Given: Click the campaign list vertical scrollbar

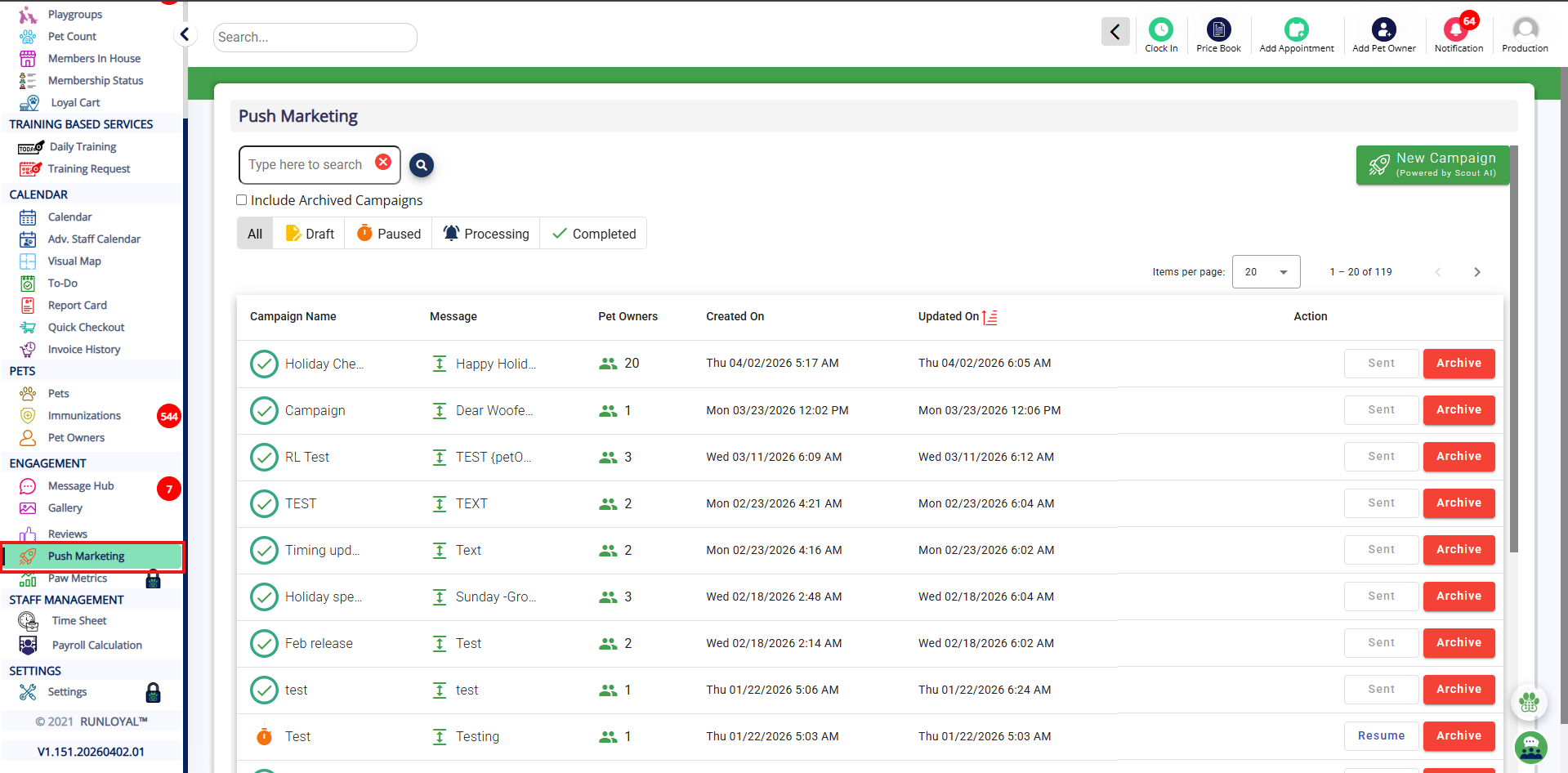Looking at the screenshot, I should click(1514, 349).
